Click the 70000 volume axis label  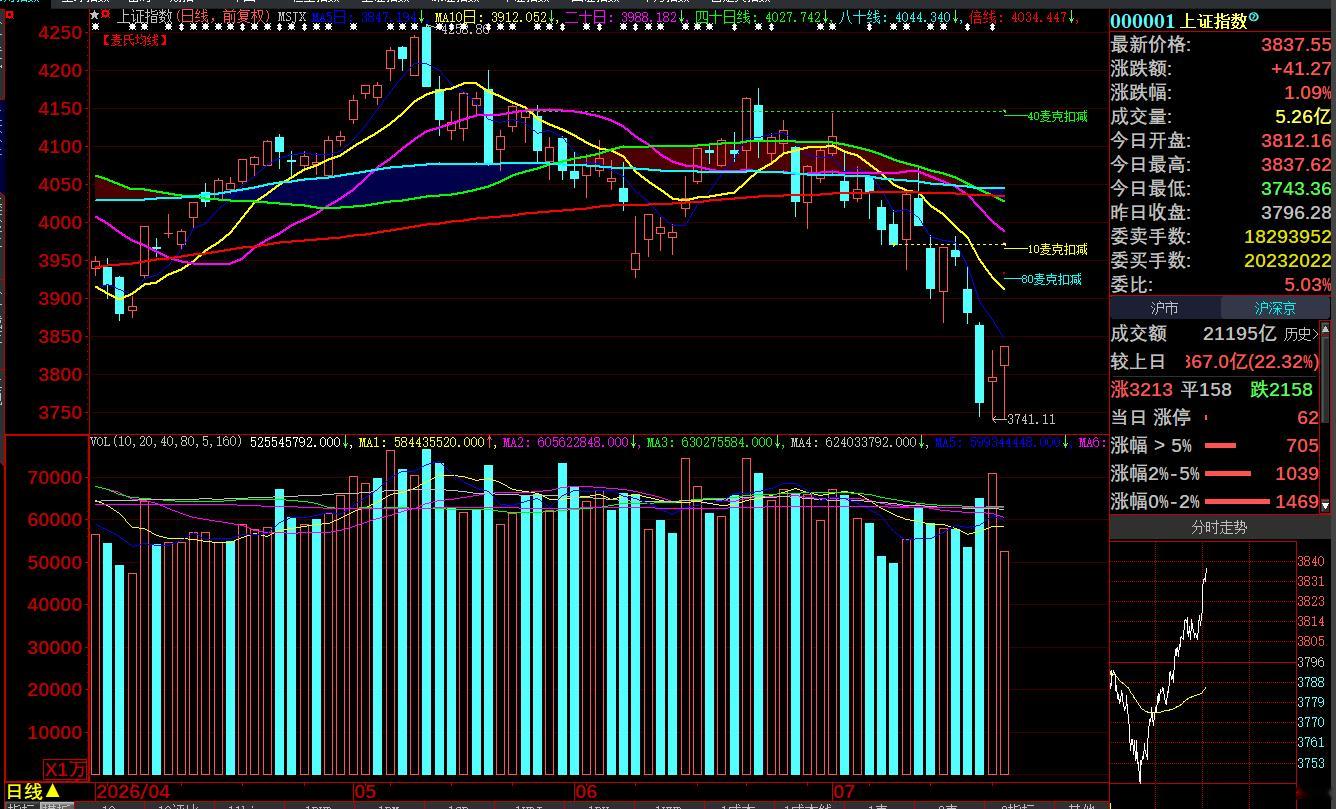tap(55, 478)
